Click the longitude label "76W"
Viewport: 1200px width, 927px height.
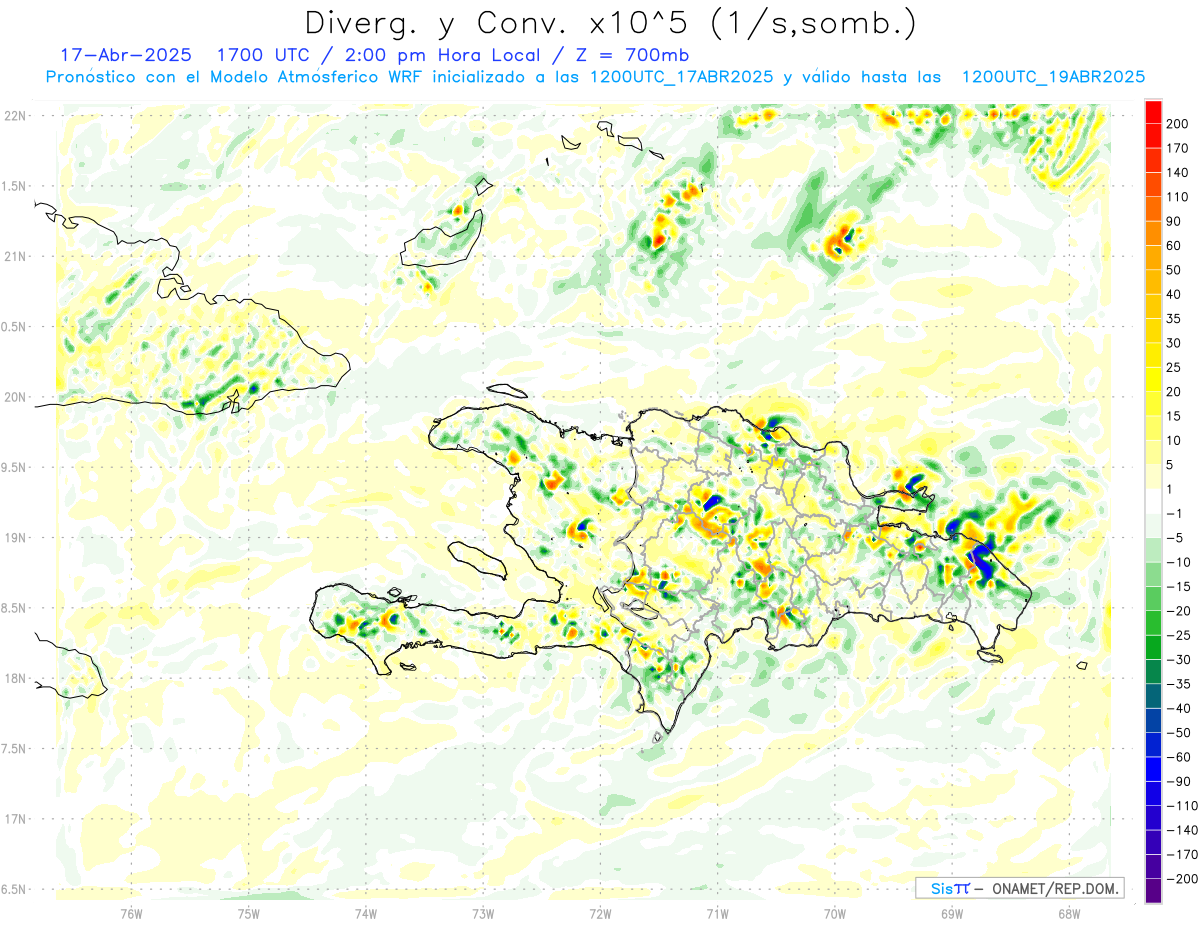coord(132,913)
